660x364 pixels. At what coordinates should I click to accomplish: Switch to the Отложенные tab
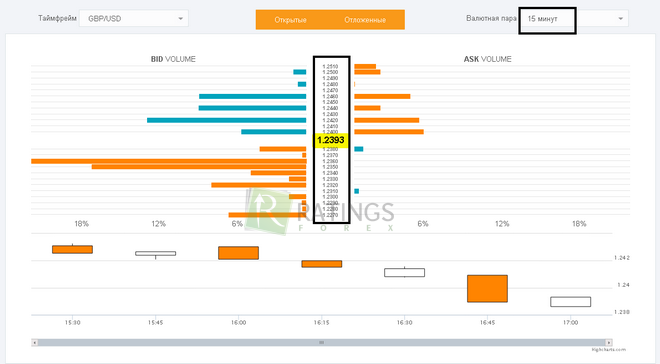point(365,20)
